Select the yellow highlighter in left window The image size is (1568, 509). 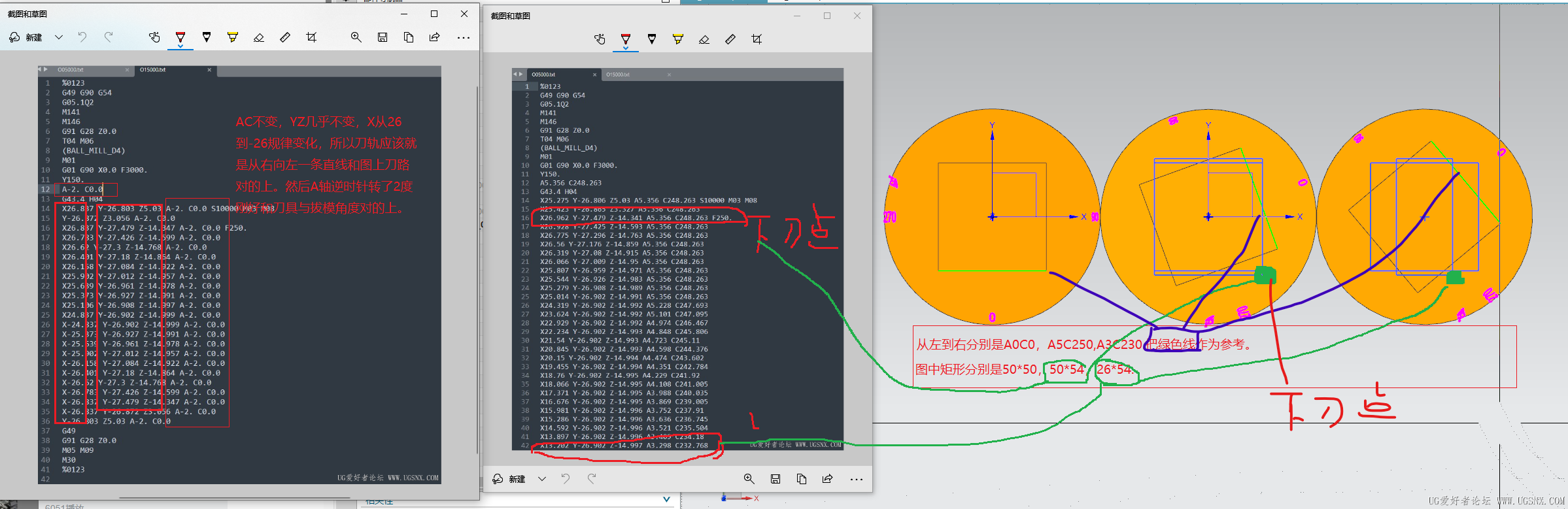point(233,37)
